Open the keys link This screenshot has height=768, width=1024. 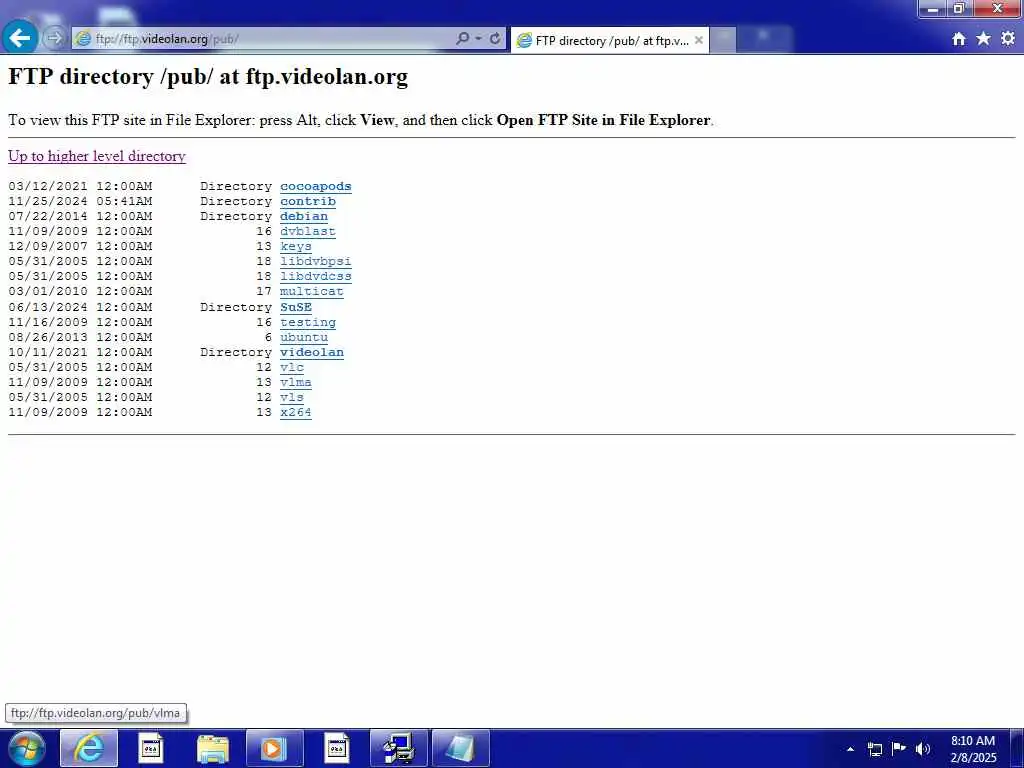(x=296, y=246)
